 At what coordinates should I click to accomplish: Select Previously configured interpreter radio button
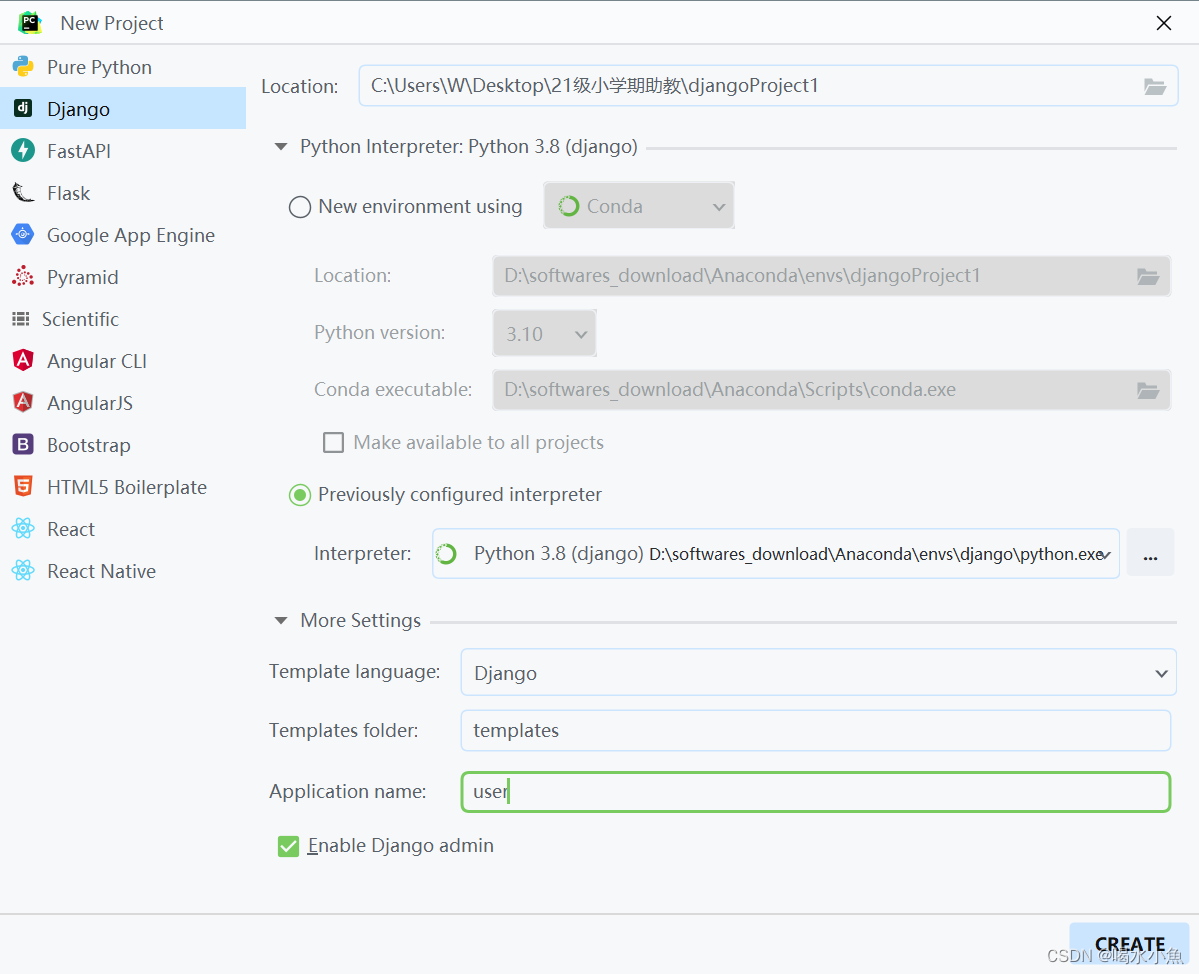(300, 495)
